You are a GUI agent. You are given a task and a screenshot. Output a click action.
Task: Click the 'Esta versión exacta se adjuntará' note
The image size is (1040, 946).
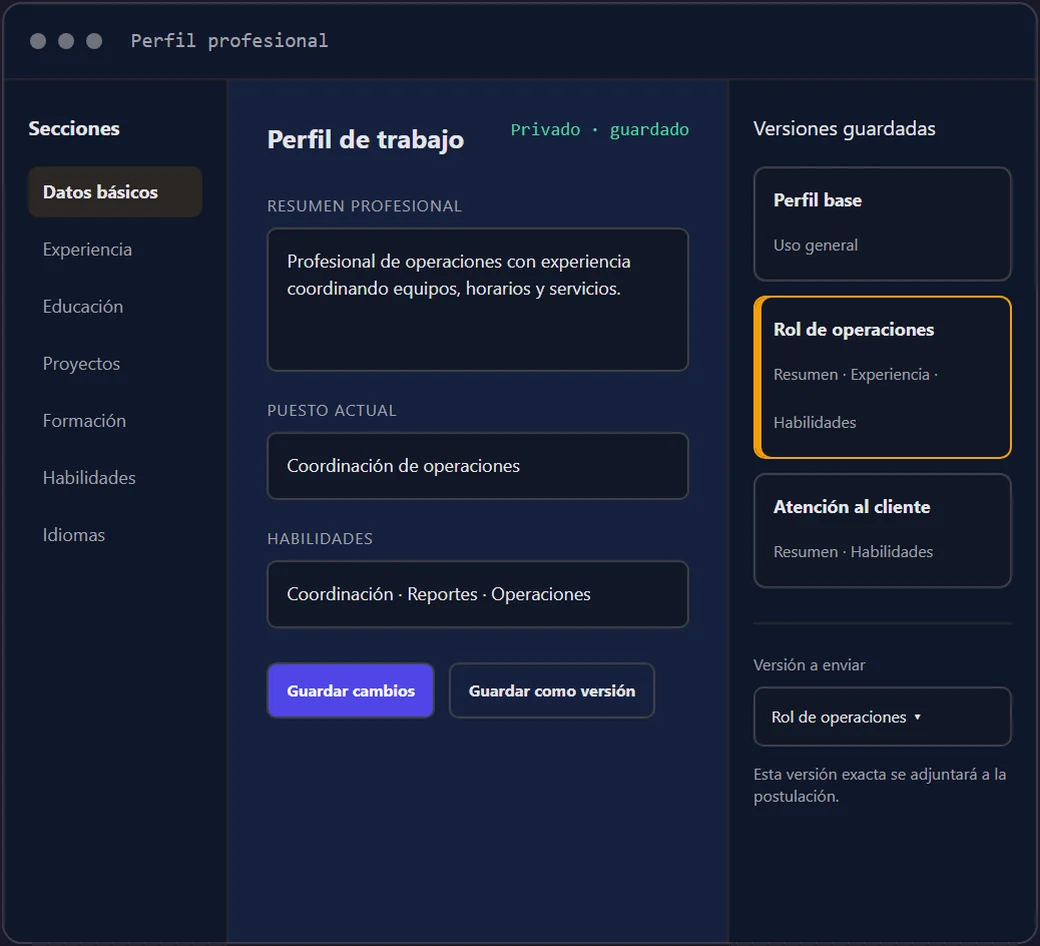point(879,785)
